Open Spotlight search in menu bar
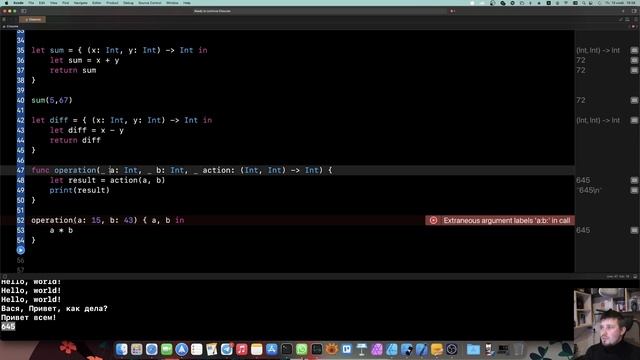This screenshot has height=360, width=640. tap(584, 3)
